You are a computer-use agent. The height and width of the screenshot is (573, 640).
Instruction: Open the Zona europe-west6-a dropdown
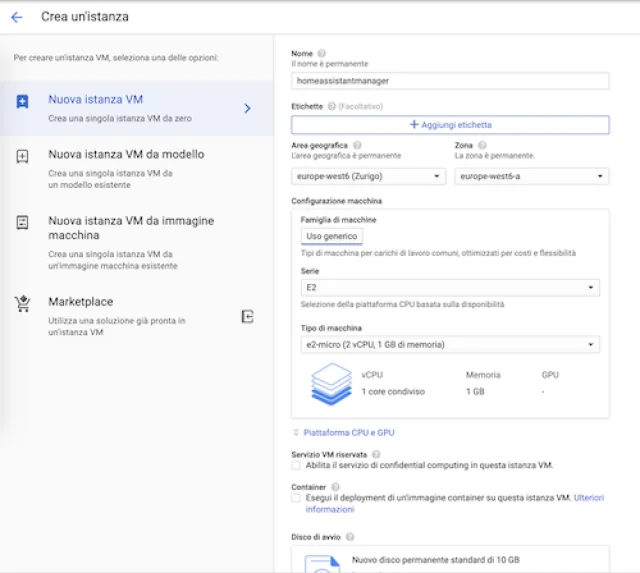[531, 176]
